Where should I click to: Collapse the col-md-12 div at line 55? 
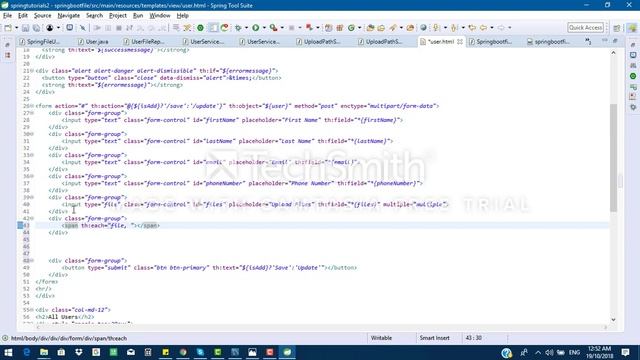click(x=32, y=310)
